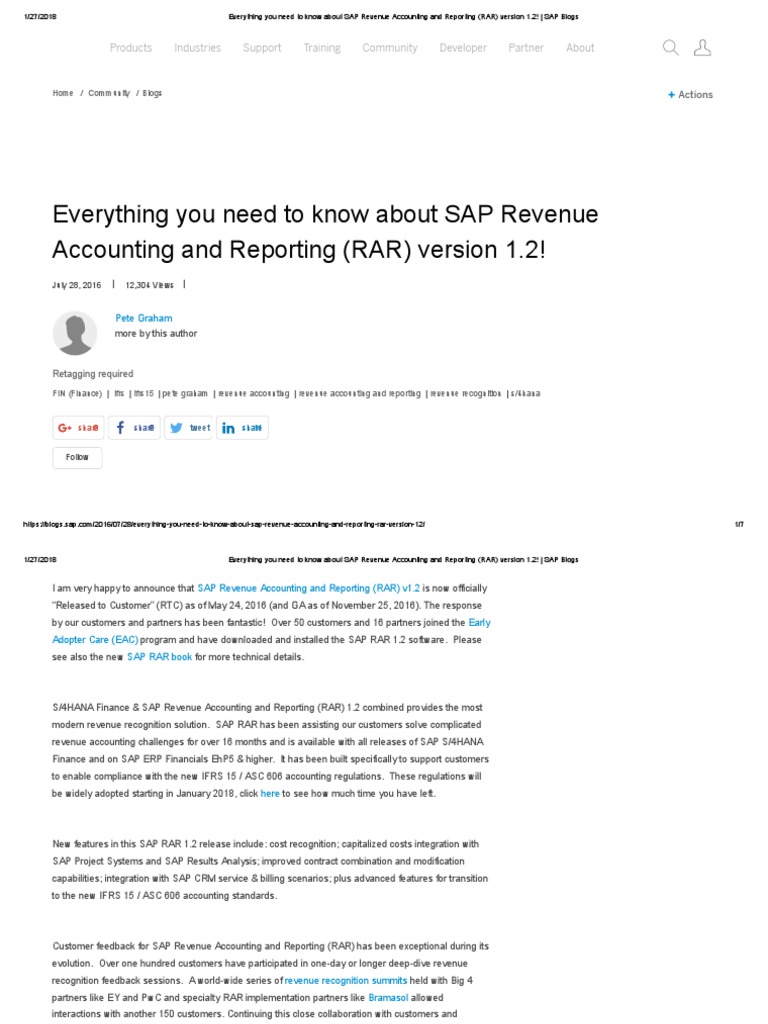Open the Training menu
The height and width of the screenshot is (1024, 768).
[322, 48]
